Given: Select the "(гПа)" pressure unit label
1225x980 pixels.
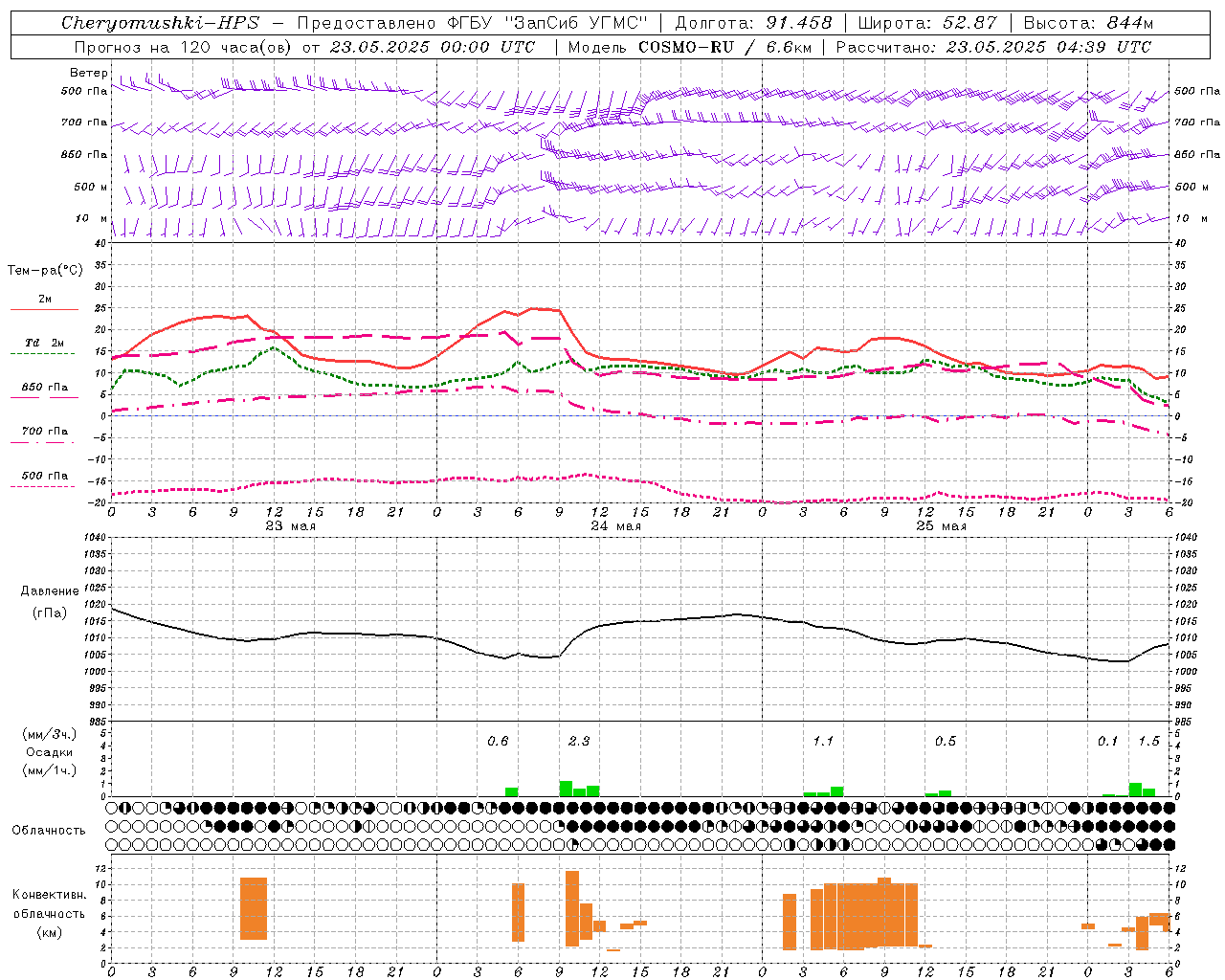Looking at the screenshot, I should 50,612.
